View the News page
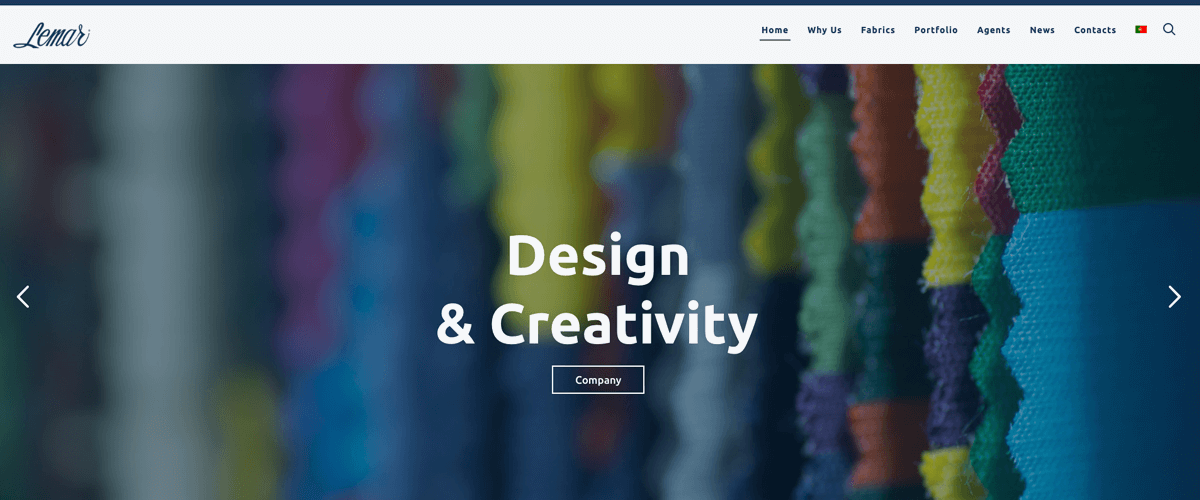 click(1042, 30)
